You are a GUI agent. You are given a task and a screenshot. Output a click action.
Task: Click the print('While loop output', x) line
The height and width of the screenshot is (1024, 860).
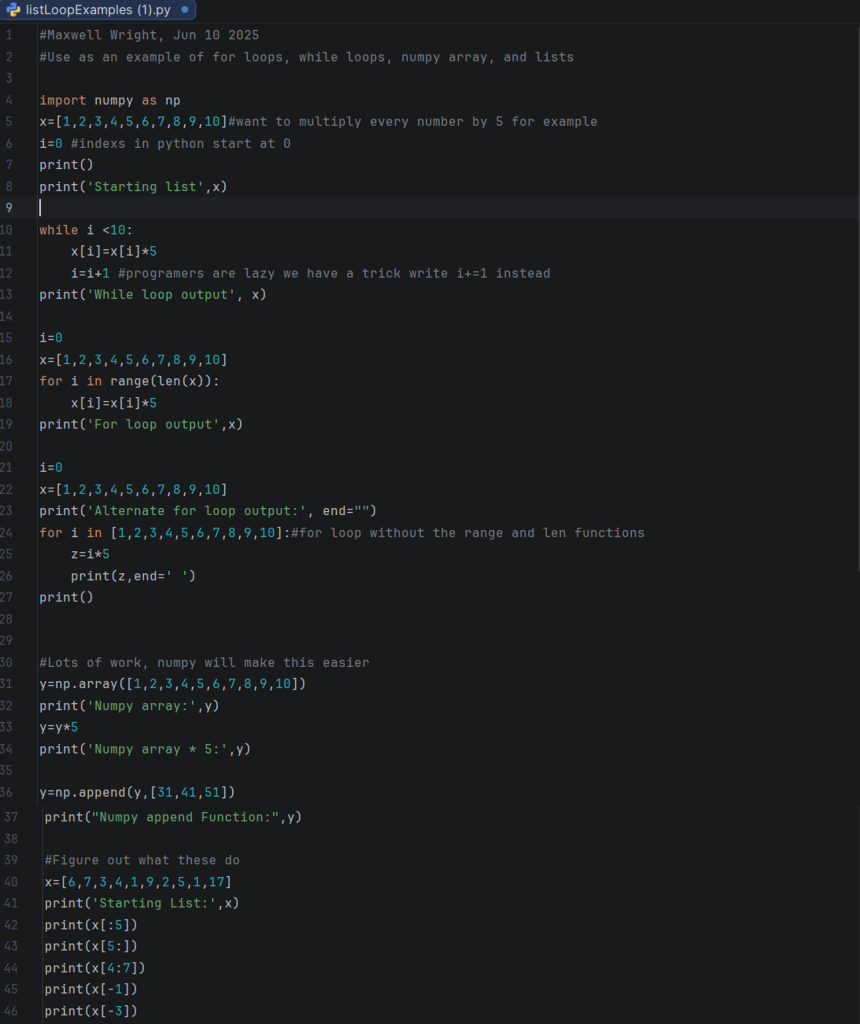(x=153, y=295)
